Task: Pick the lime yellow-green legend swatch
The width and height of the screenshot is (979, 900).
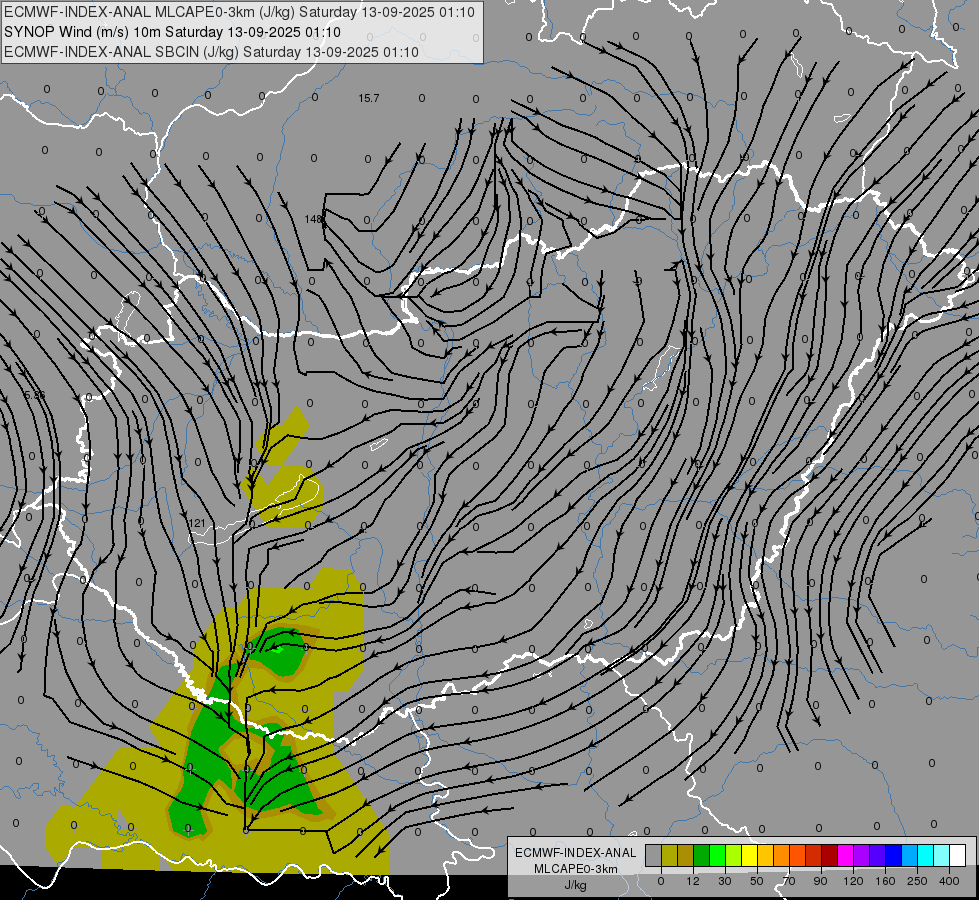Action: click(x=734, y=855)
